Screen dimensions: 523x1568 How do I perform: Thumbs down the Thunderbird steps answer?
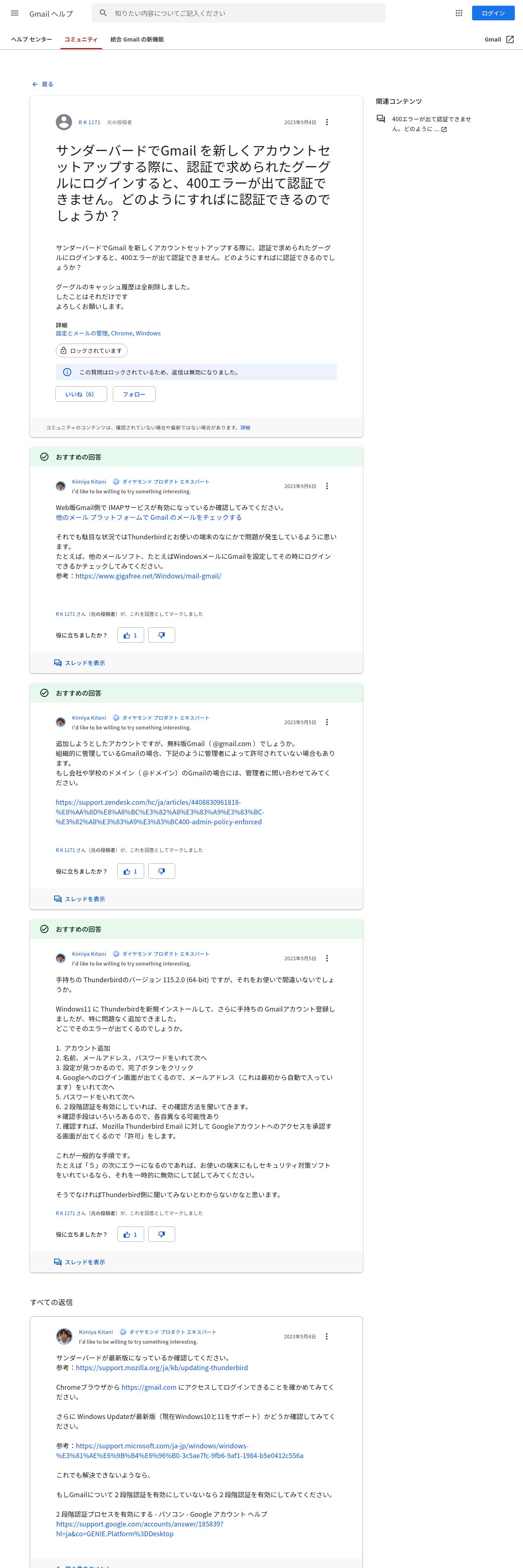(x=161, y=1235)
